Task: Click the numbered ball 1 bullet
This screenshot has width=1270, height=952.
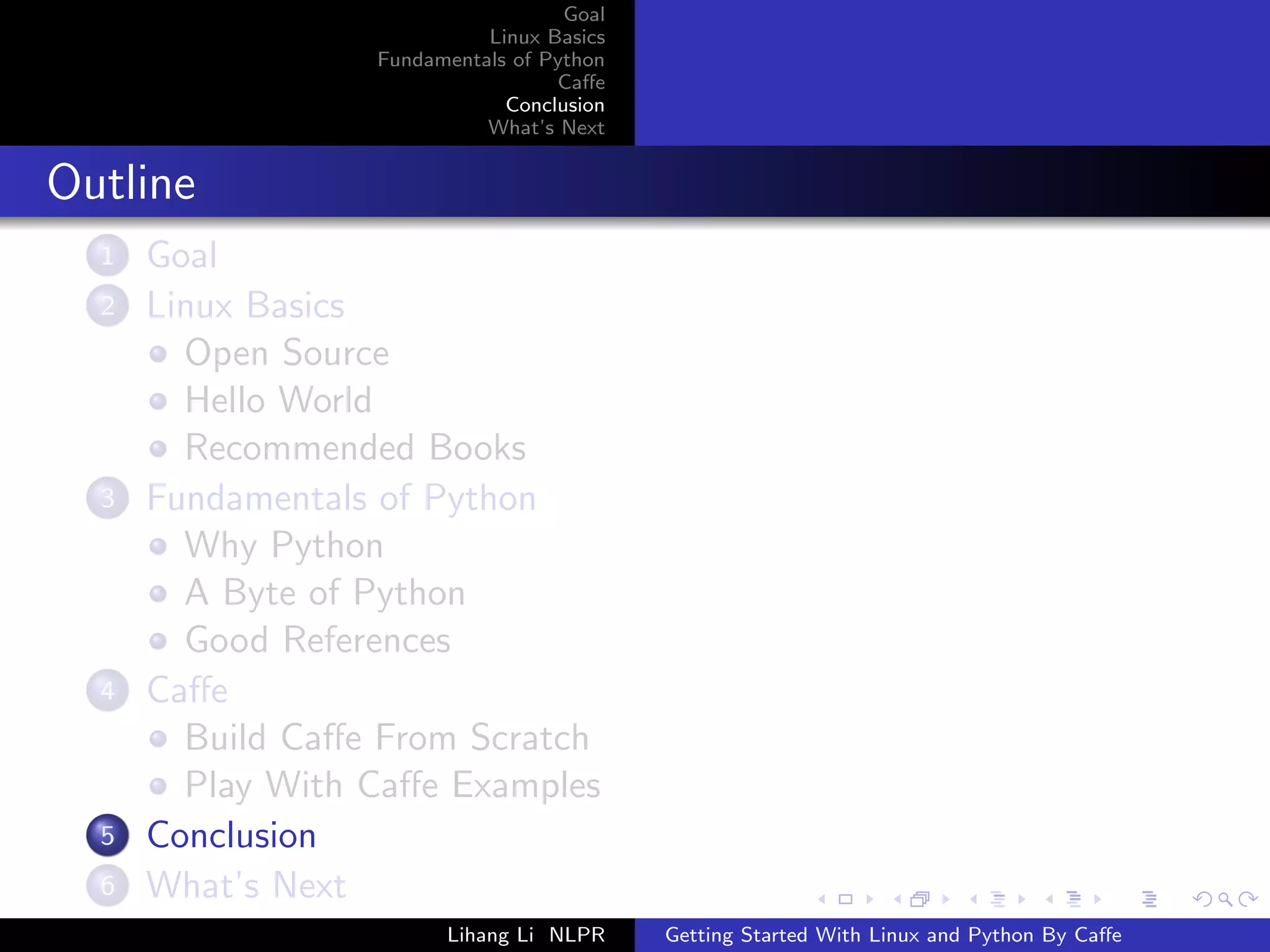Action: coord(107,255)
